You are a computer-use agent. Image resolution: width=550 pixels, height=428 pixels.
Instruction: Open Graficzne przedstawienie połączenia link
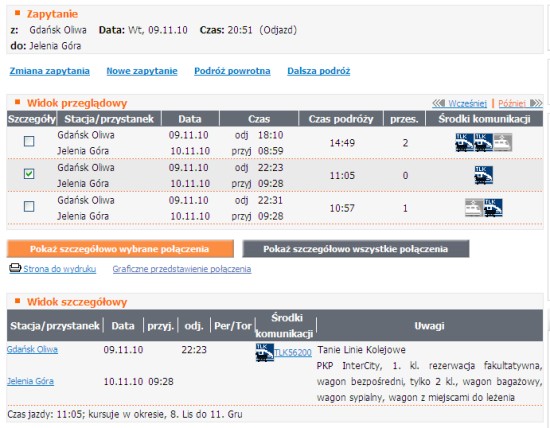[x=182, y=269]
